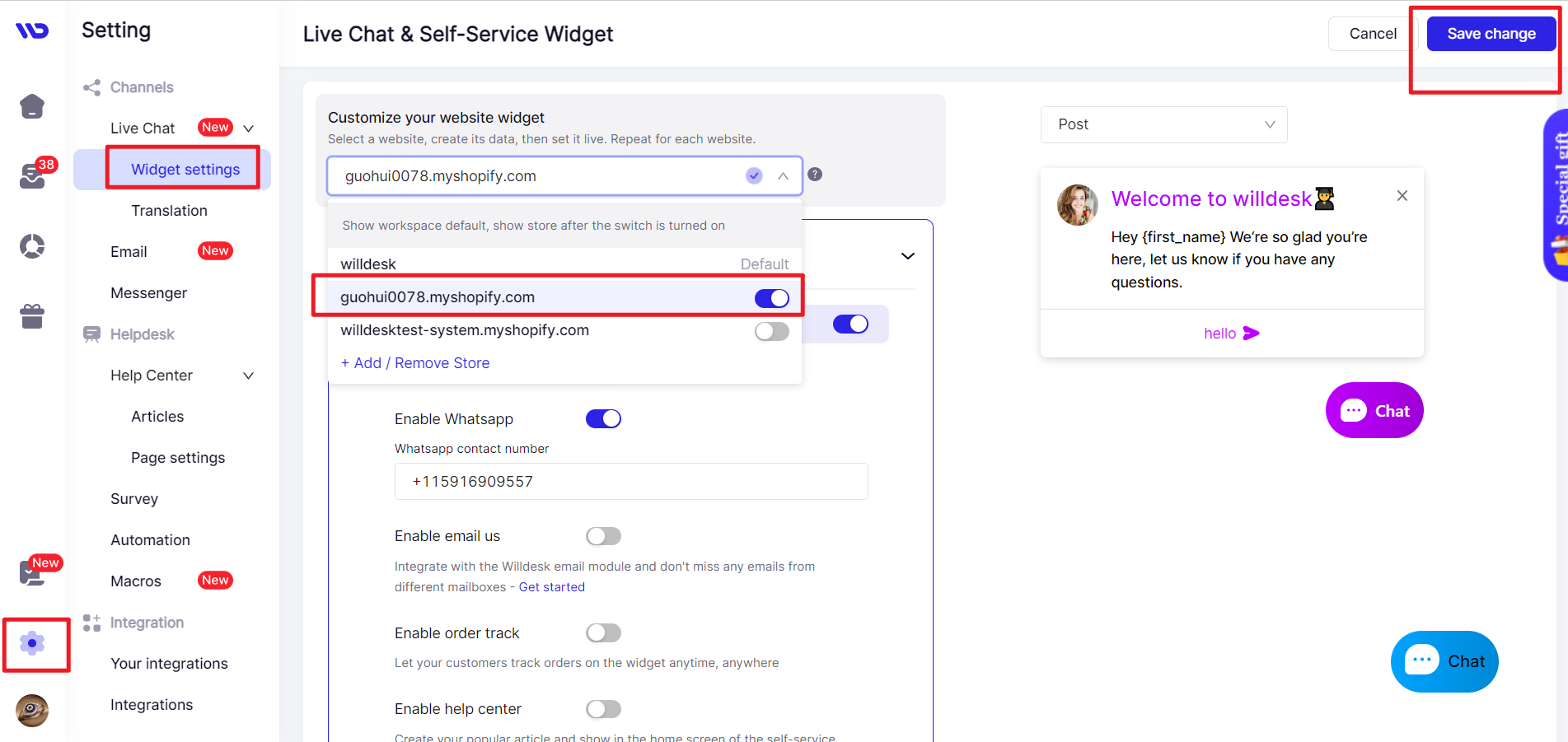Click the Willdesk logo icon
This screenshot has width=1568, height=742.
[32, 30]
